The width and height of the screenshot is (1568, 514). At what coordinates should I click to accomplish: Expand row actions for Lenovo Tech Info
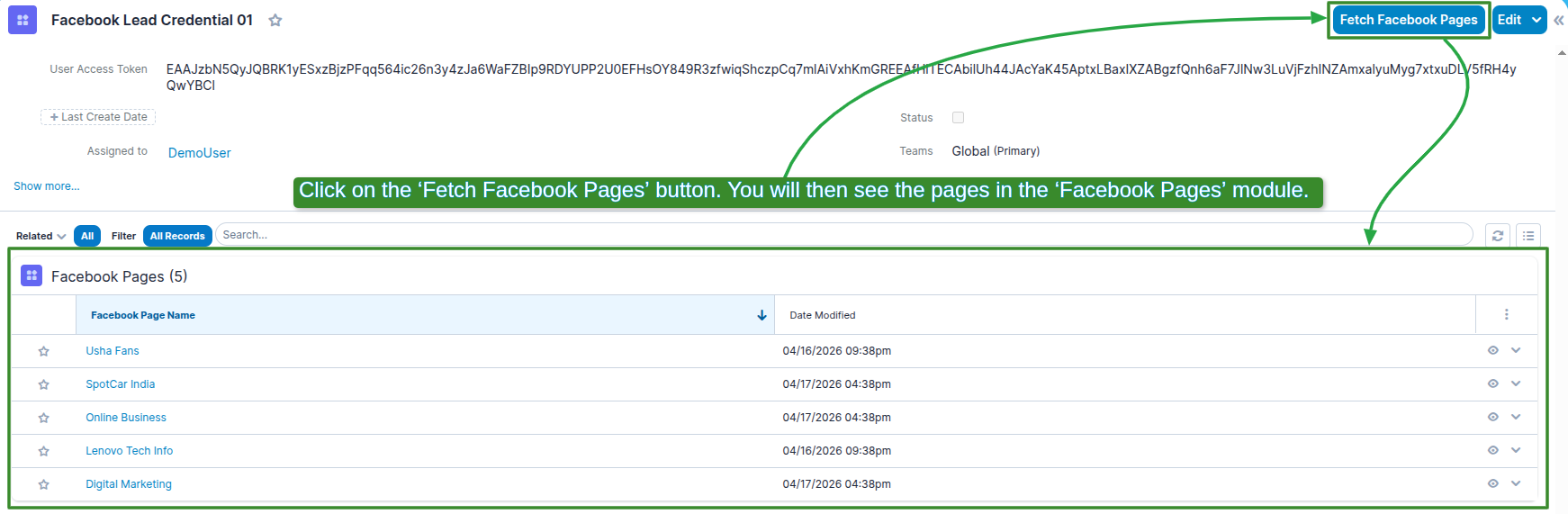(x=1516, y=450)
